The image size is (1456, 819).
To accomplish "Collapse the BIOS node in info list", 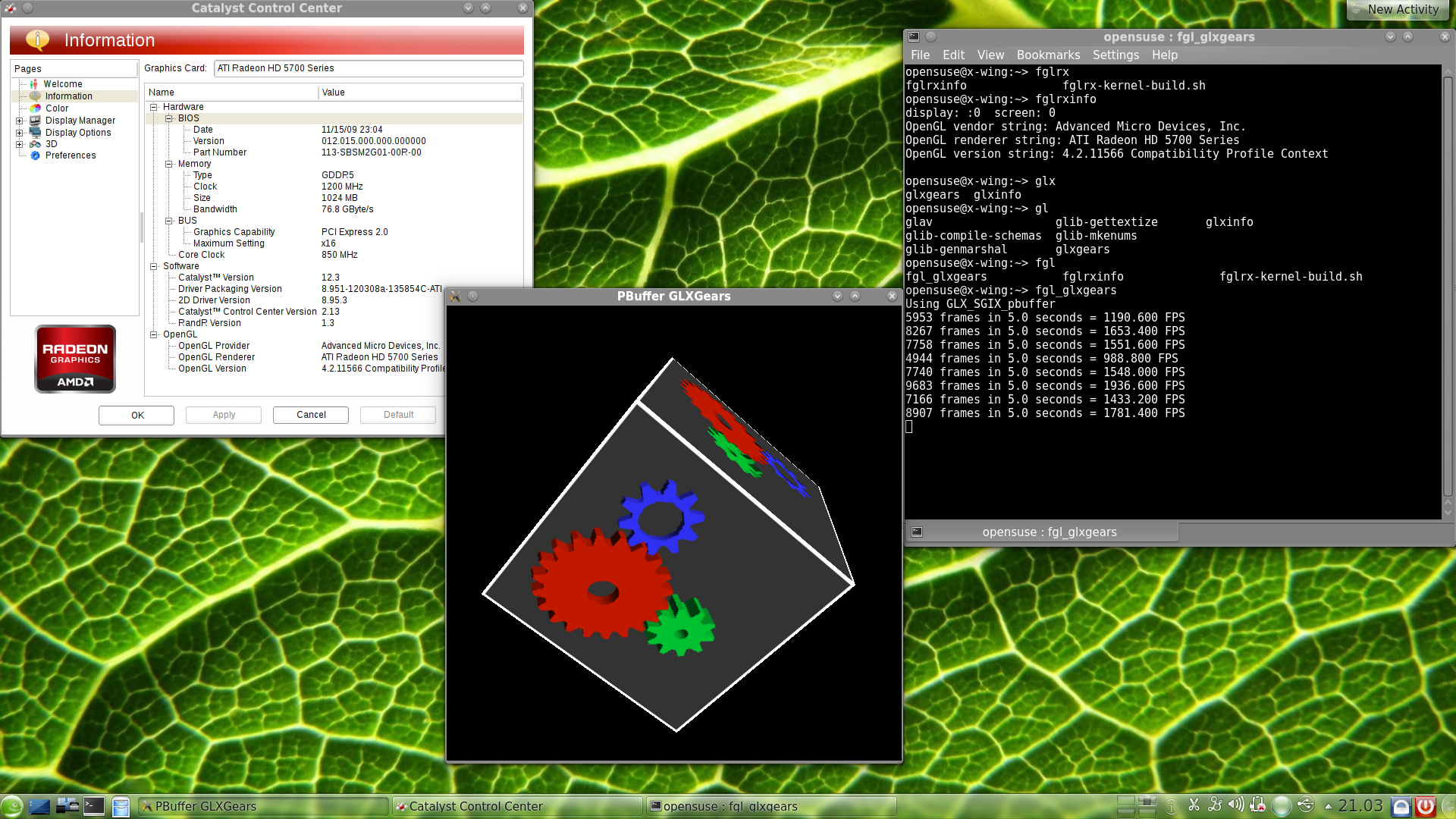I will coord(169,118).
